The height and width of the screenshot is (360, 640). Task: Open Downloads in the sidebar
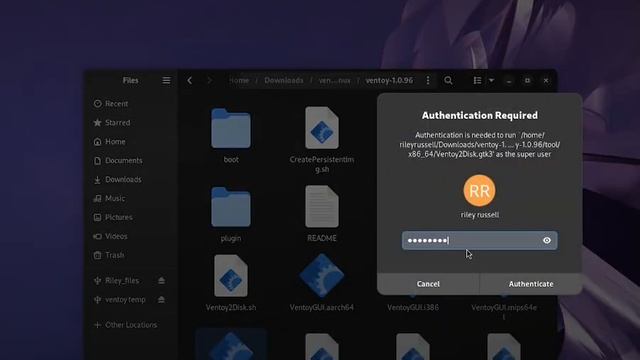tap(131, 180)
